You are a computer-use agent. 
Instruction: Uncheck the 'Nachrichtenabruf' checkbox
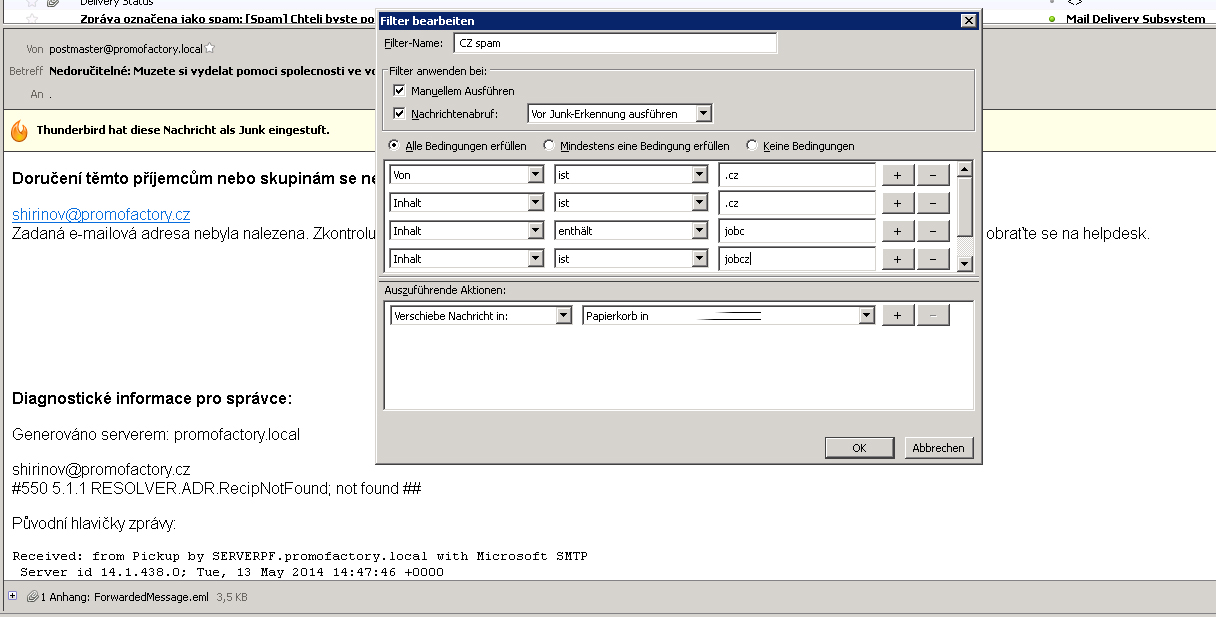click(x=400, y=114)
